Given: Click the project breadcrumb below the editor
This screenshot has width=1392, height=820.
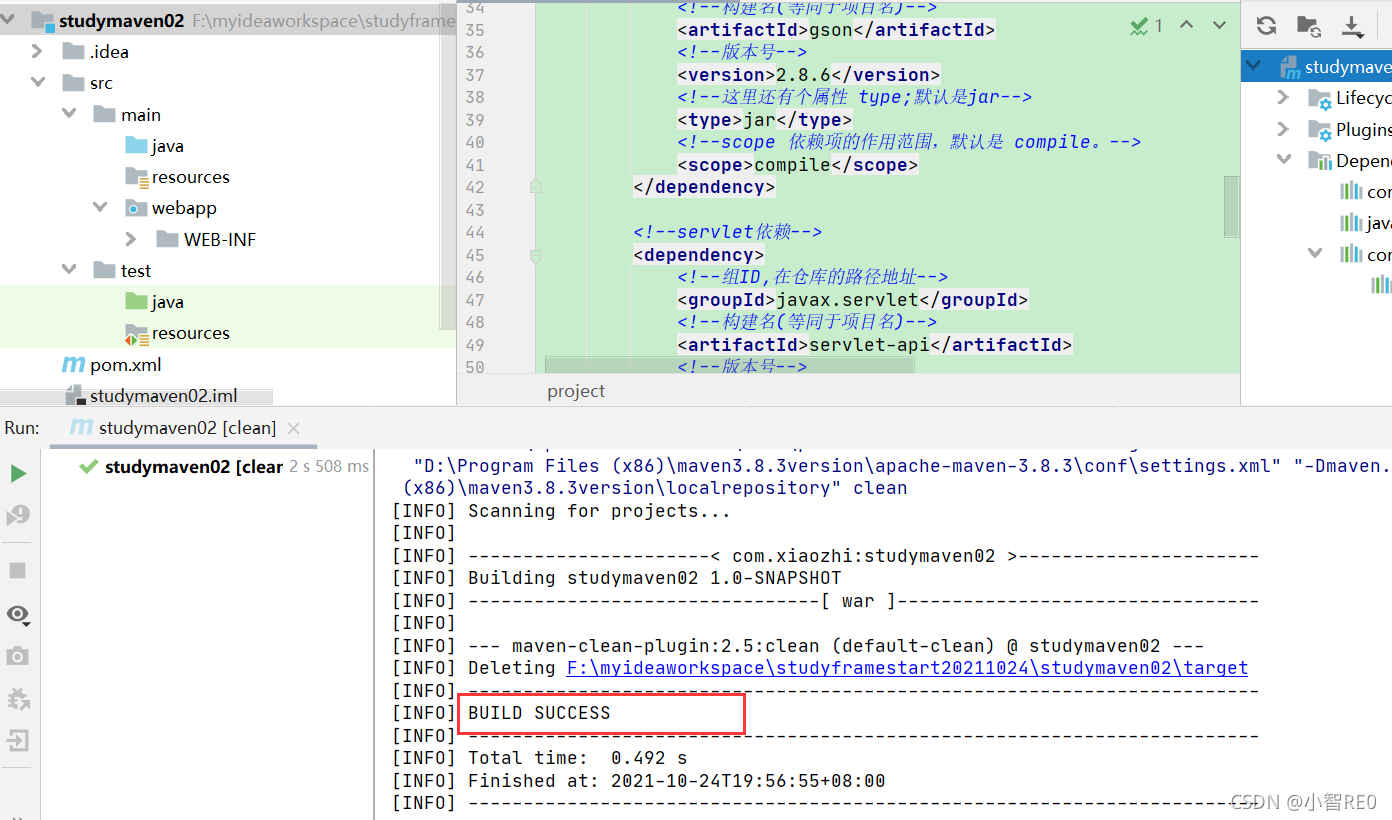Looking at the screenshot, I should point(576,391).
